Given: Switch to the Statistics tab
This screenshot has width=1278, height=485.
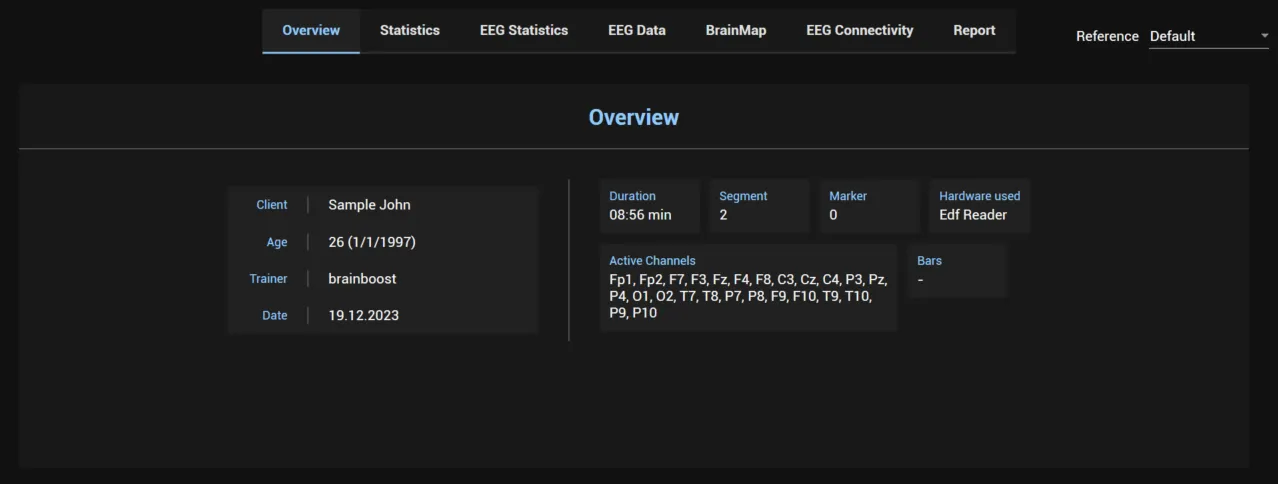Looking at the screenshot, I should point(410,30).
